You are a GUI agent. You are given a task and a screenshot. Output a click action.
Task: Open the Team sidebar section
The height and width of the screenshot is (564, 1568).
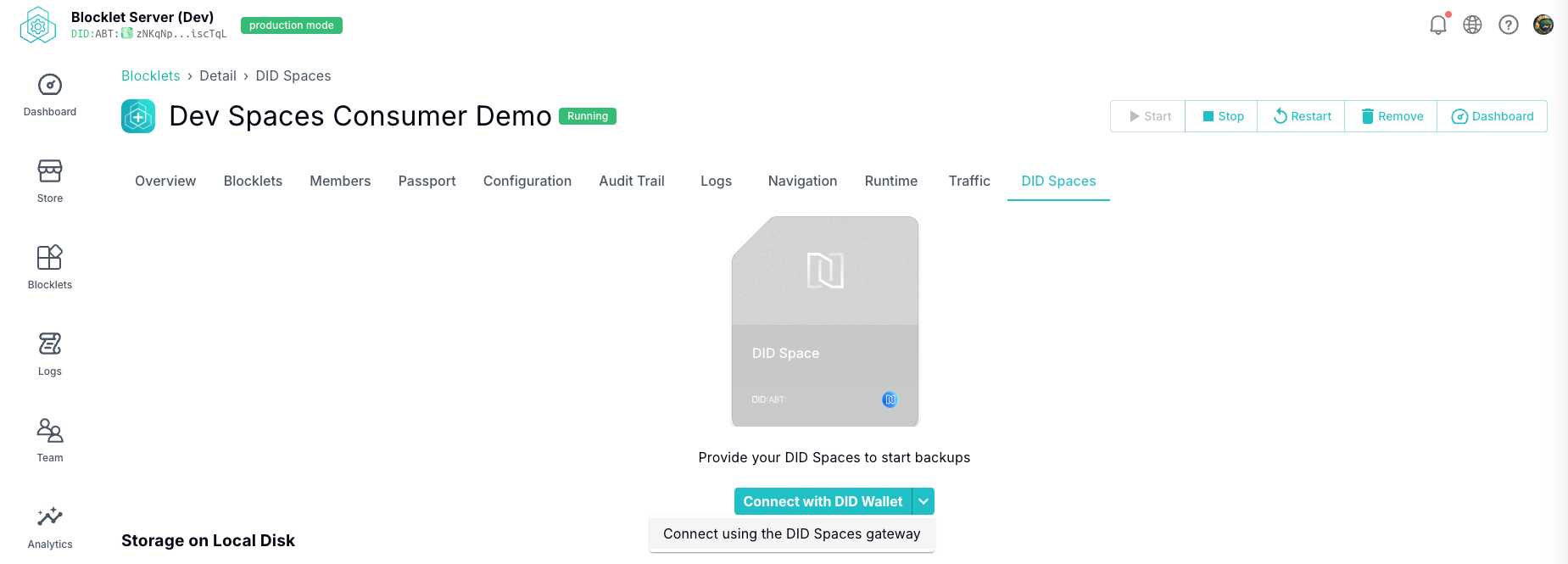[50, 440]
